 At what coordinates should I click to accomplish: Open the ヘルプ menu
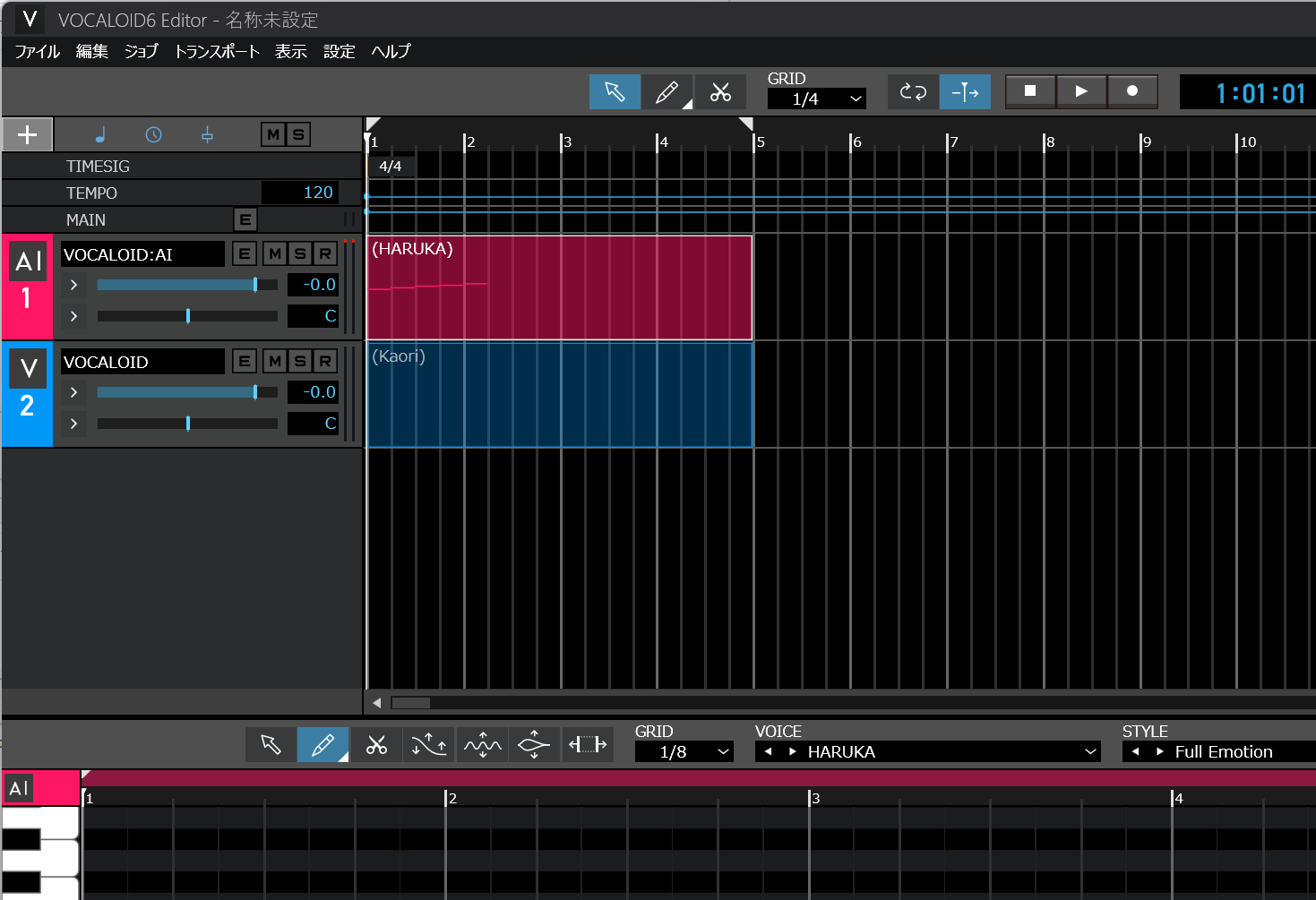pos(391,52)
